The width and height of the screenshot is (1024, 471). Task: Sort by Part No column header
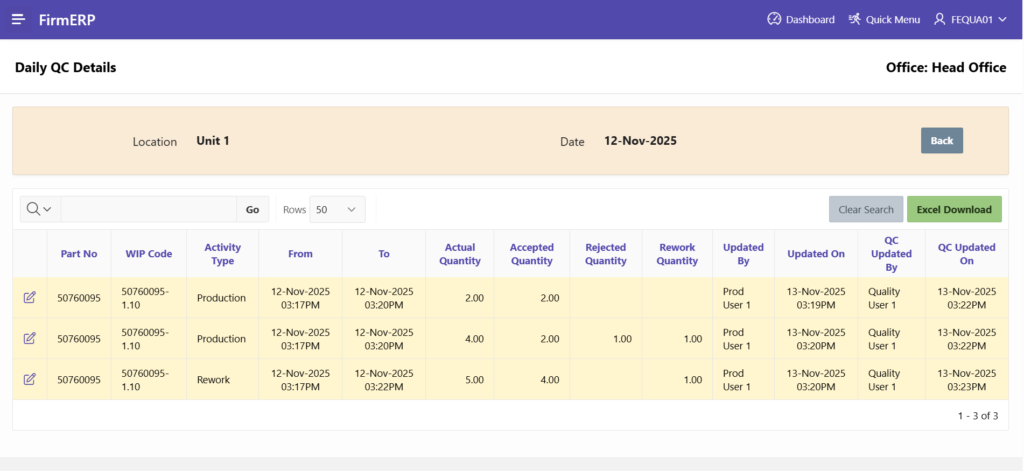click(x=79, y=254)
